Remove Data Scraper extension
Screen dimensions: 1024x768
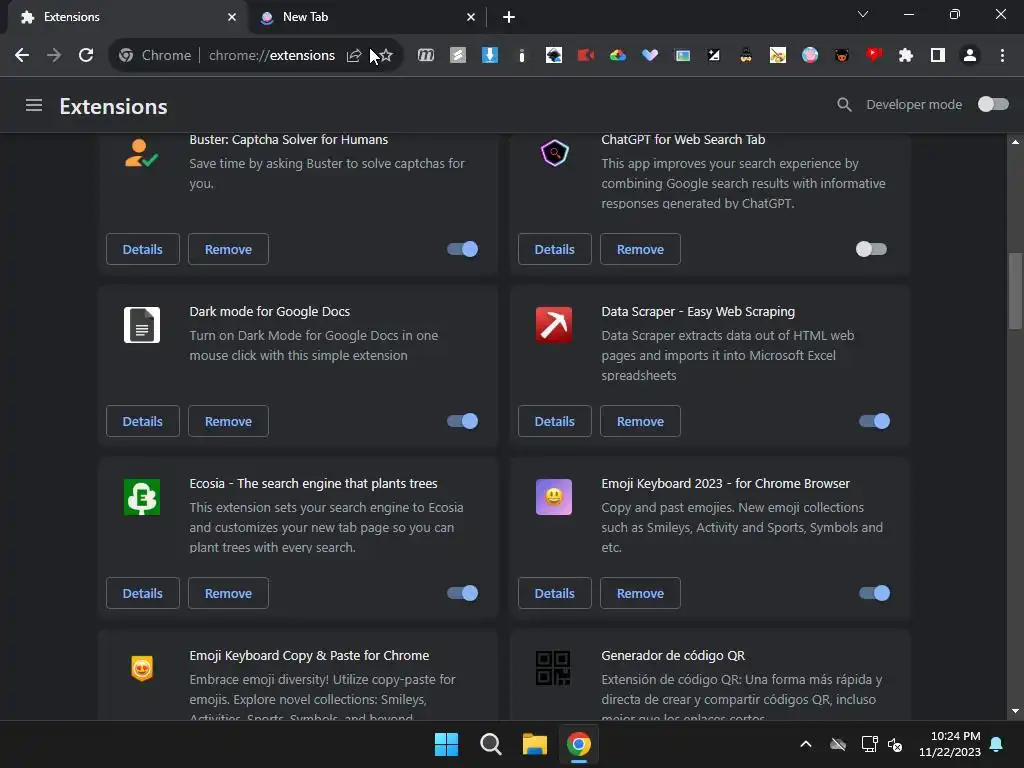coord(640,421)
